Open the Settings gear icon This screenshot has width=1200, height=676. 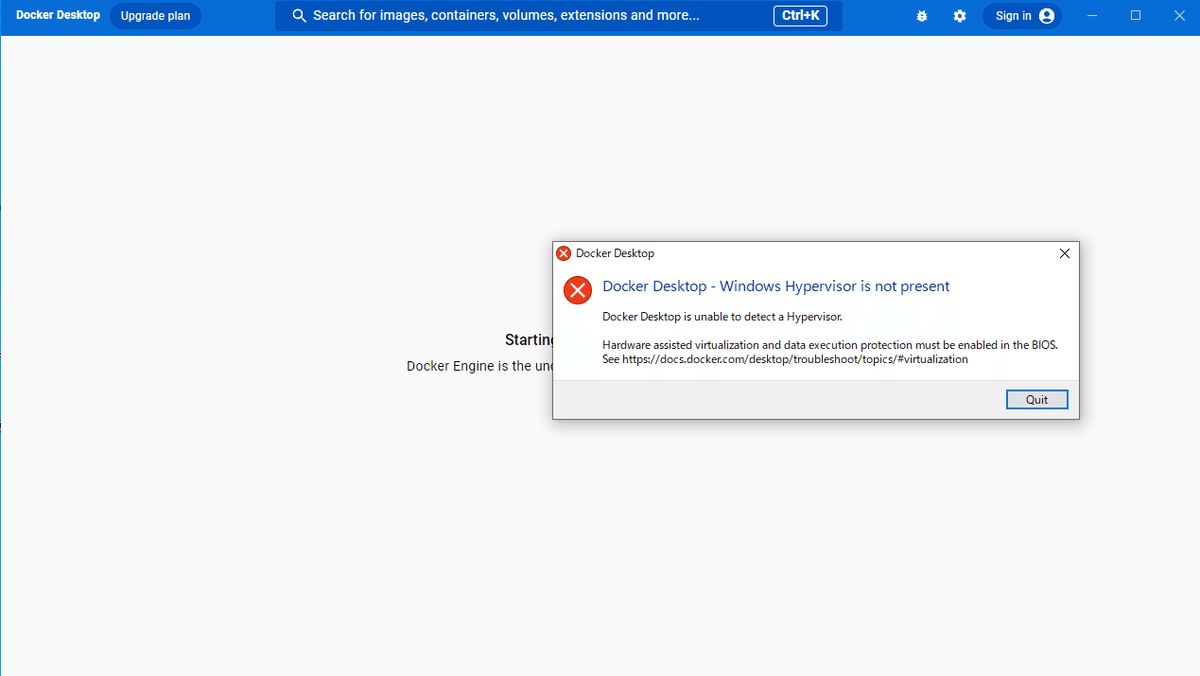[x=960, y=16]
